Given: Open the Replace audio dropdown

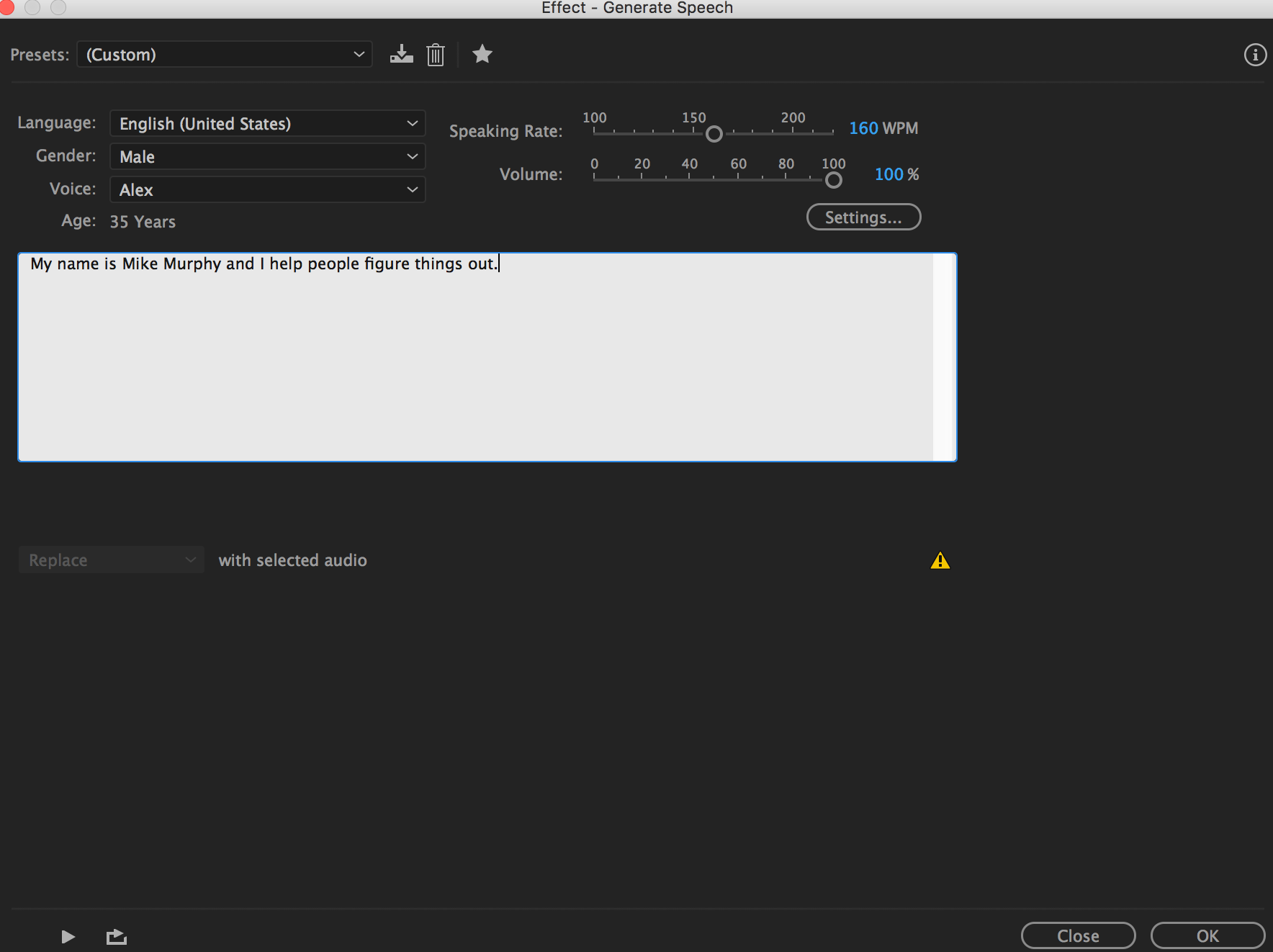Looking at the screenshot, I should (x=111, y=560).
